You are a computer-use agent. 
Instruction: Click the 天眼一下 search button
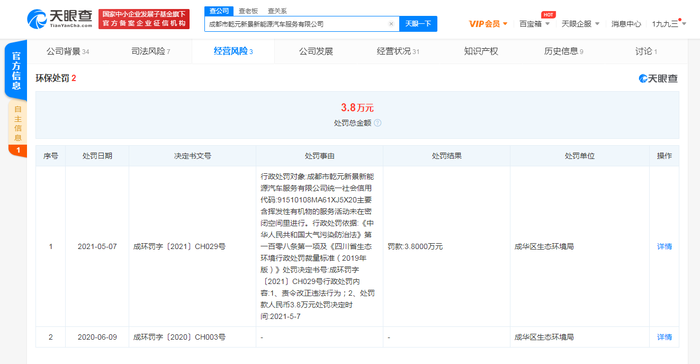tap(418, 24)
